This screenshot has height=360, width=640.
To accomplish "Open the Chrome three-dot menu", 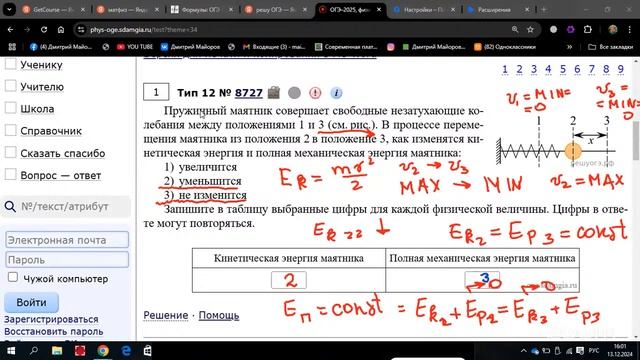I will pos(630,29).
